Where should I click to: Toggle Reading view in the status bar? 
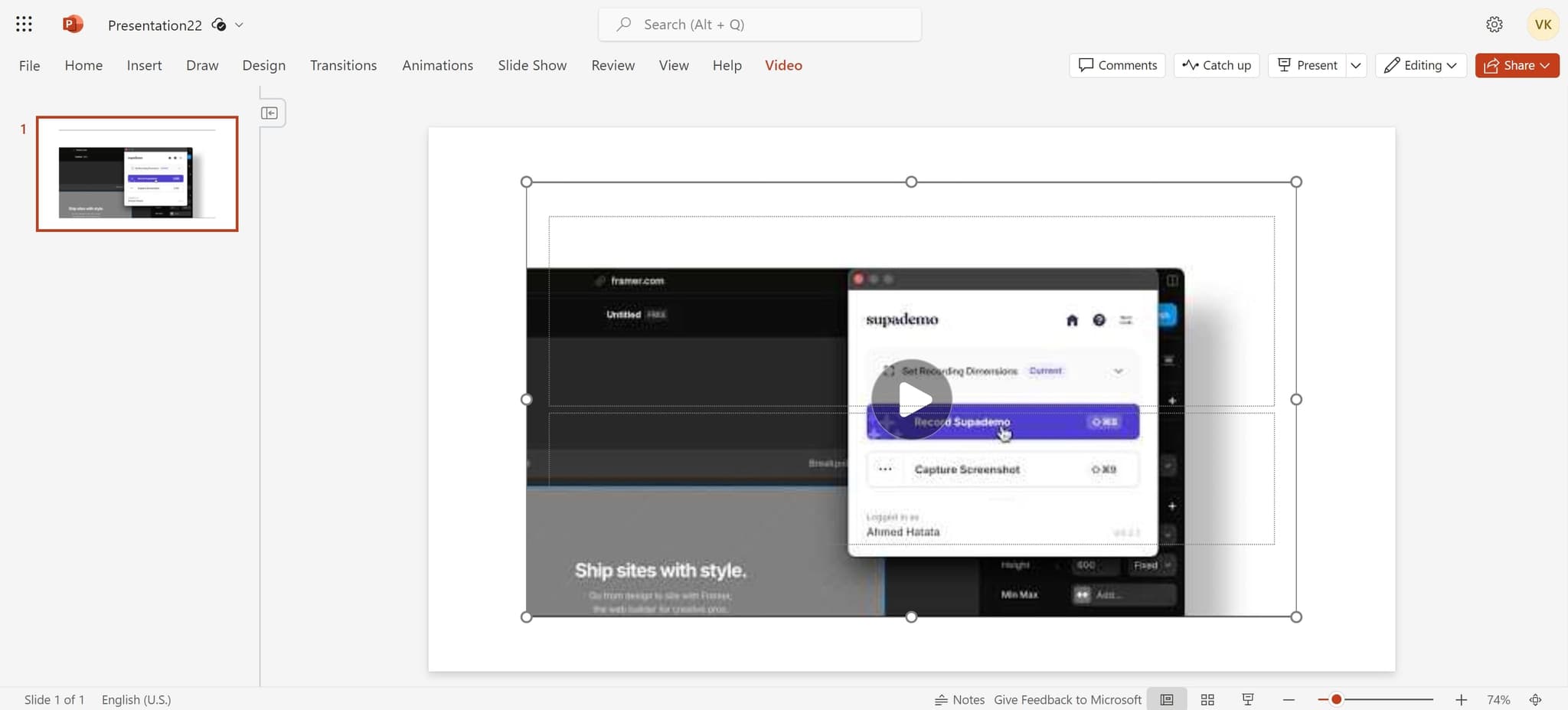[x=1167, y=699]
